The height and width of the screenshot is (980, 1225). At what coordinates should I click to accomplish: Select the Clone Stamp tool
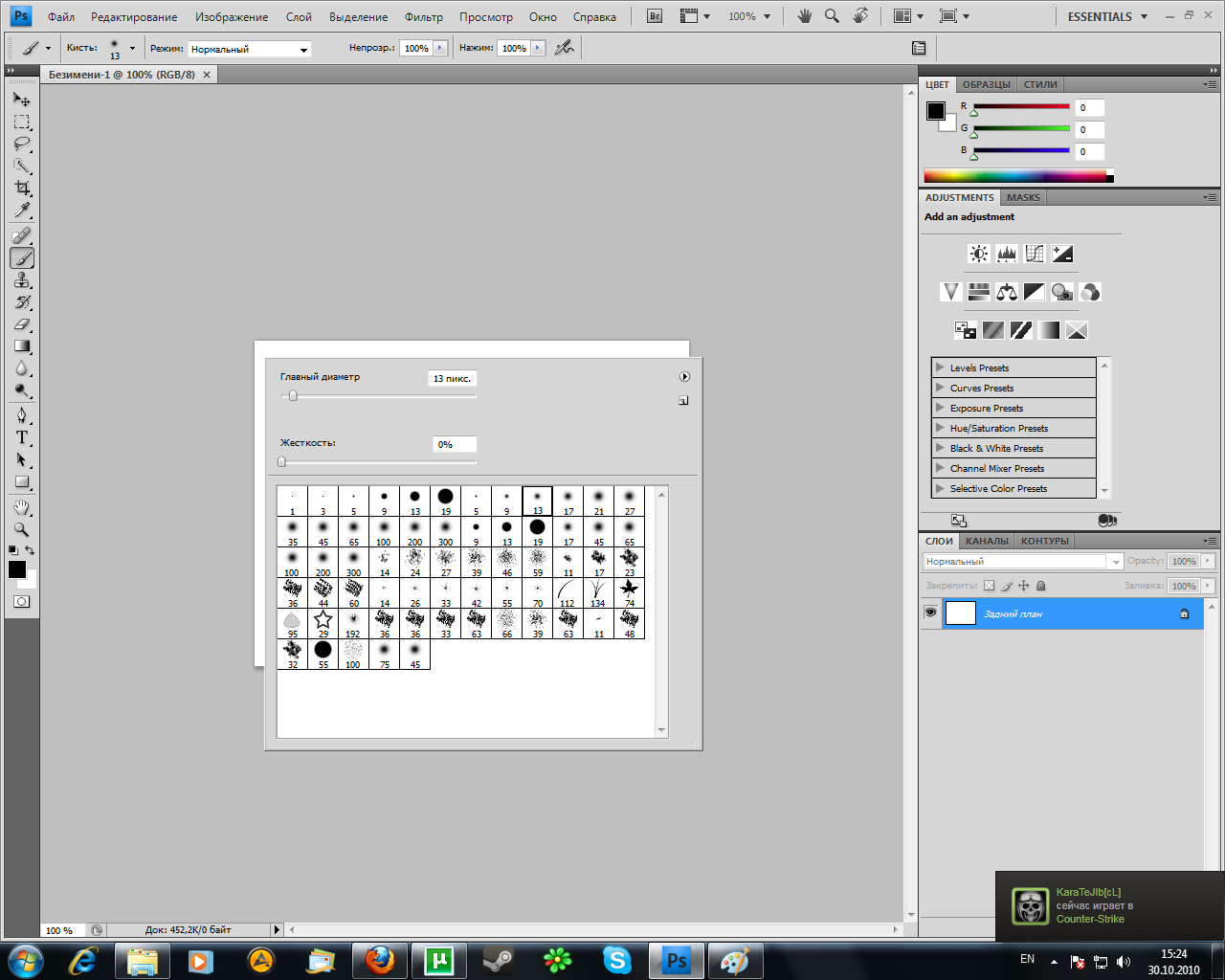(x=22, y=279)
